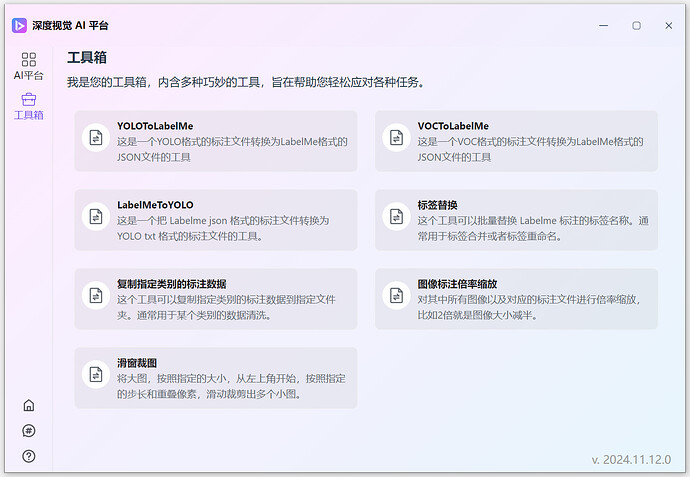
Task: Open the hashtag chat bubble icon
Action: 29,431
